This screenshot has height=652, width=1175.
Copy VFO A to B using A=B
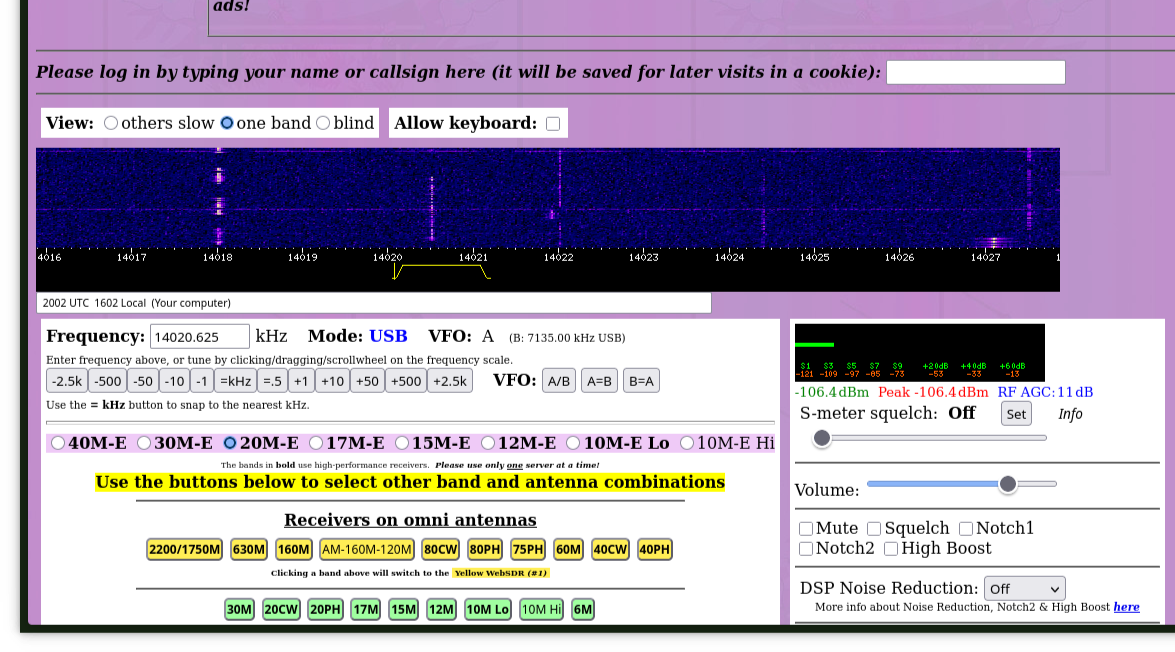point(599,381)
